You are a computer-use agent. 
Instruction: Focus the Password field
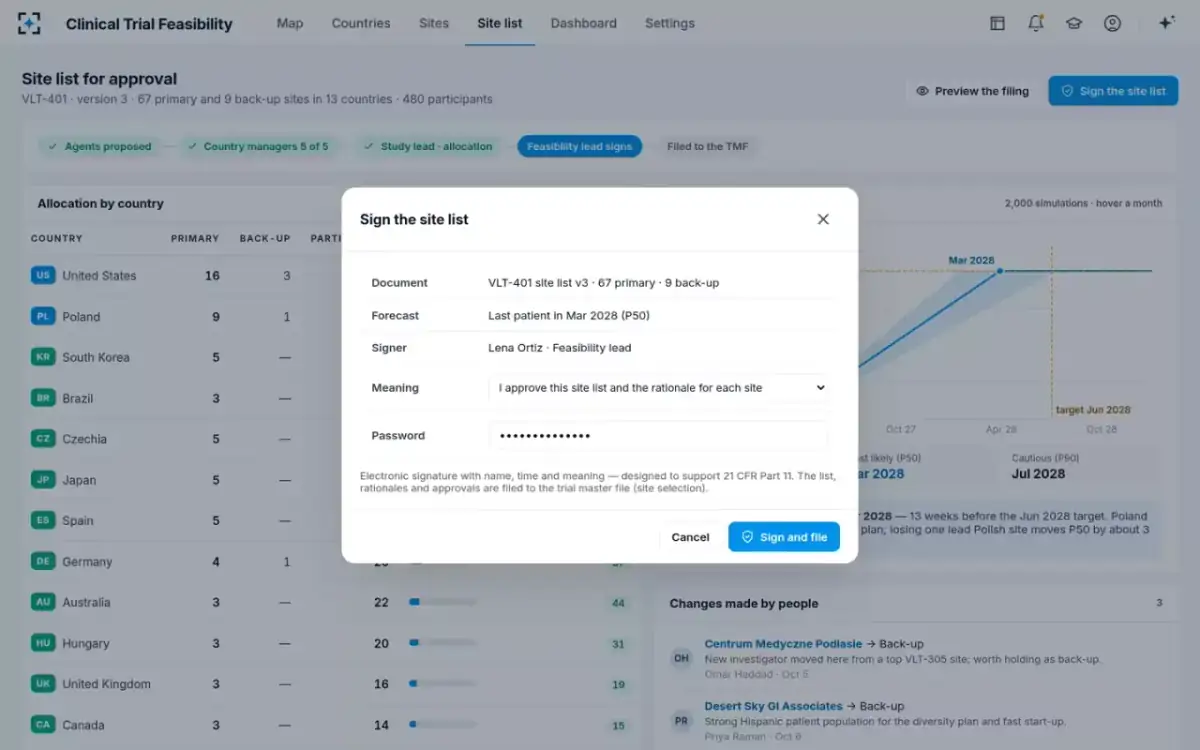pos(658,436)
